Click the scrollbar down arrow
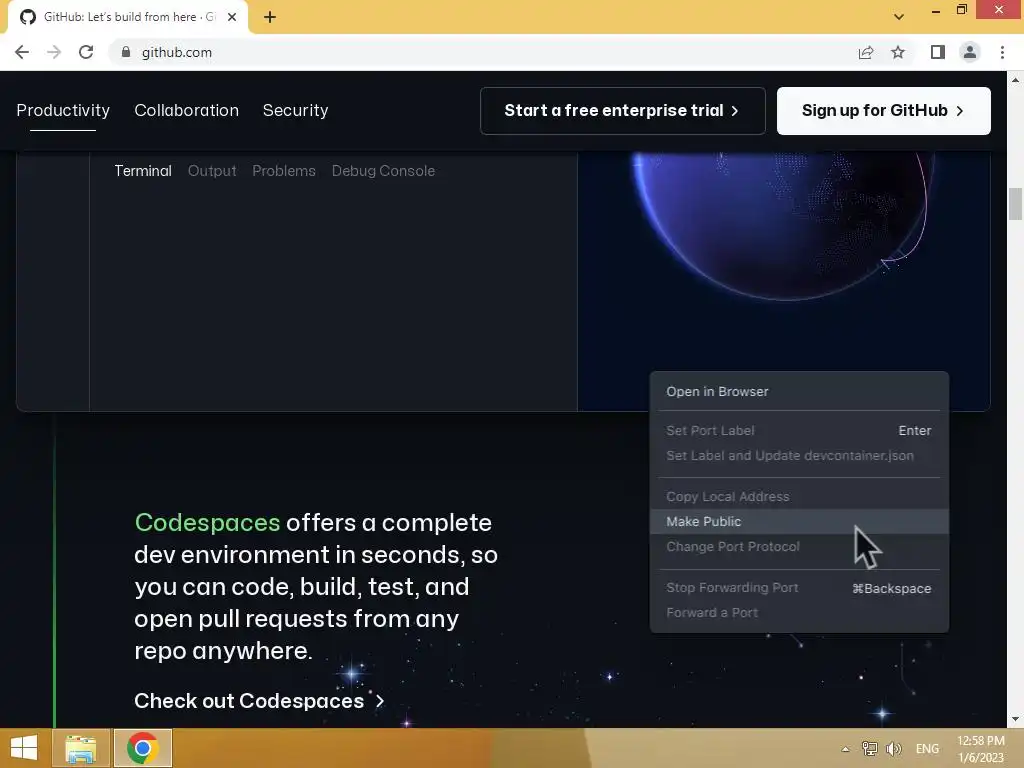The image size is (1024, 768). [1015, 719]
